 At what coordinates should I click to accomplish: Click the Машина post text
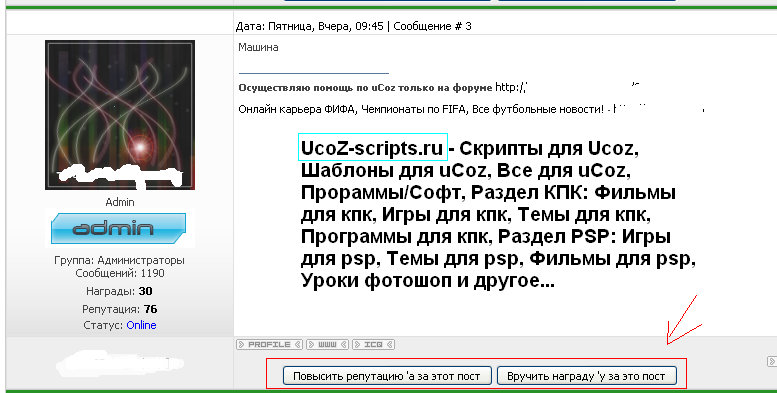point(258,48)
